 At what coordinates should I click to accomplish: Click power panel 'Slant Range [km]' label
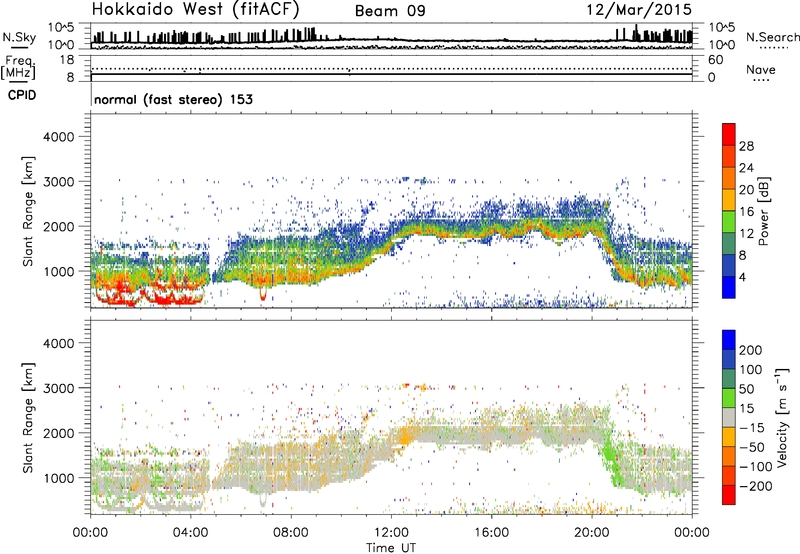point(28,211)
